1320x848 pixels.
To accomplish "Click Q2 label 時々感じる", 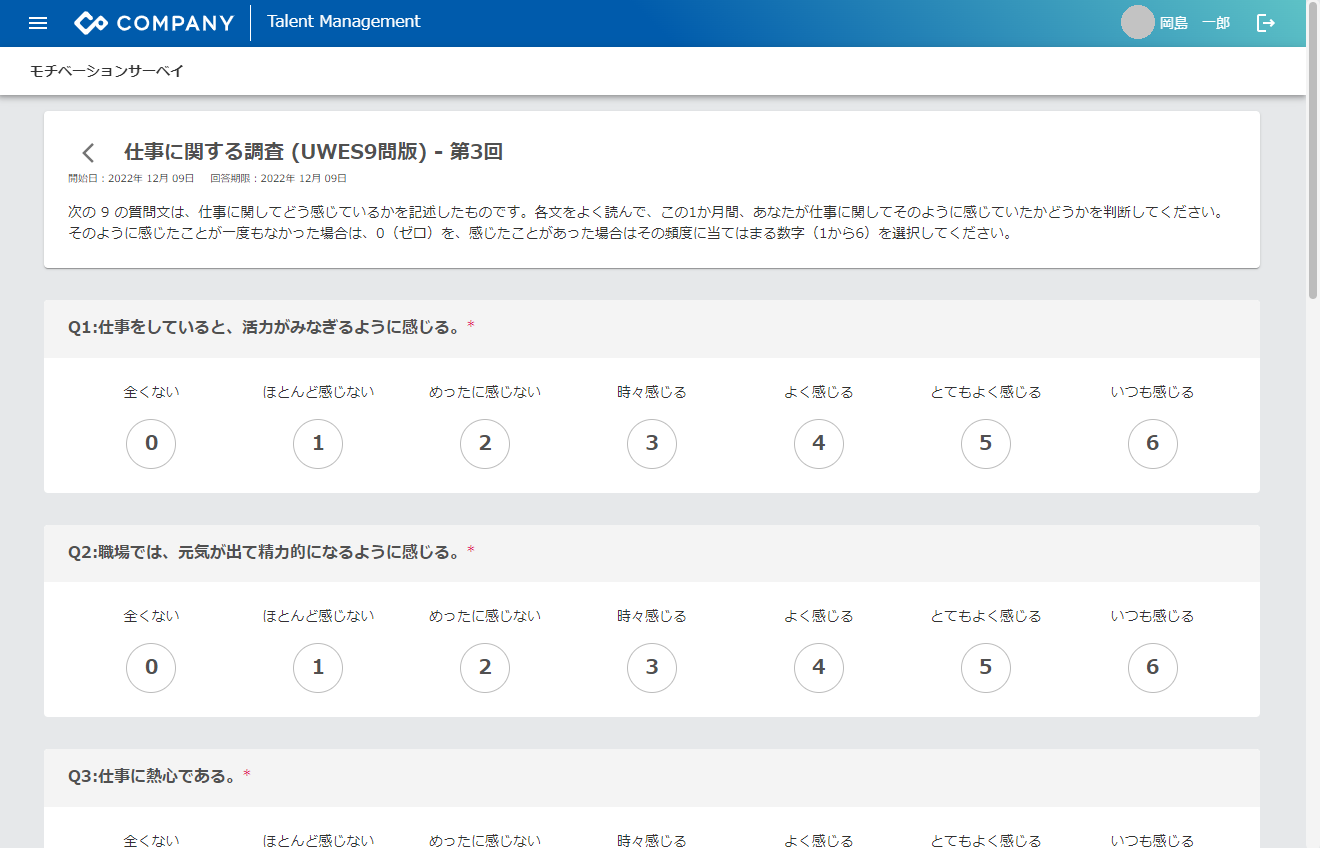I will pos(652,616).
